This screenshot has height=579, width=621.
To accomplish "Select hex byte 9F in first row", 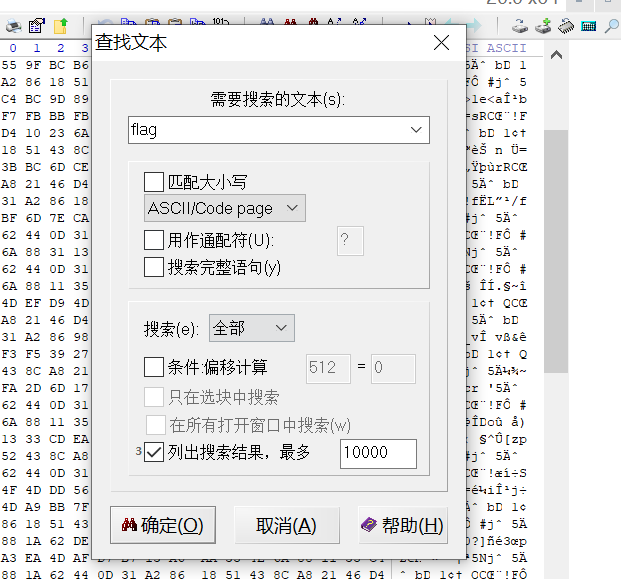I will point(33,65).
